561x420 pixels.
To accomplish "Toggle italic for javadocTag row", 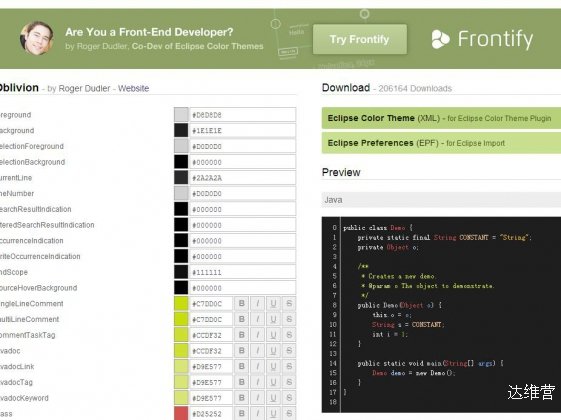I will 257,382.
